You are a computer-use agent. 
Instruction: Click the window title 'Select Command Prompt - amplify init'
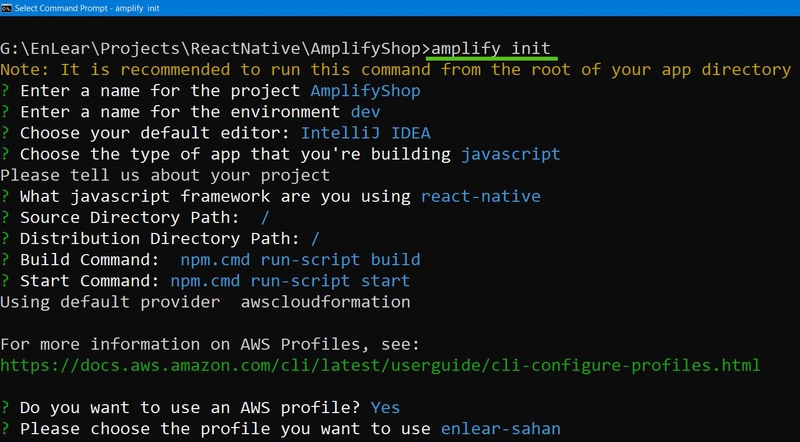[87, 8]
